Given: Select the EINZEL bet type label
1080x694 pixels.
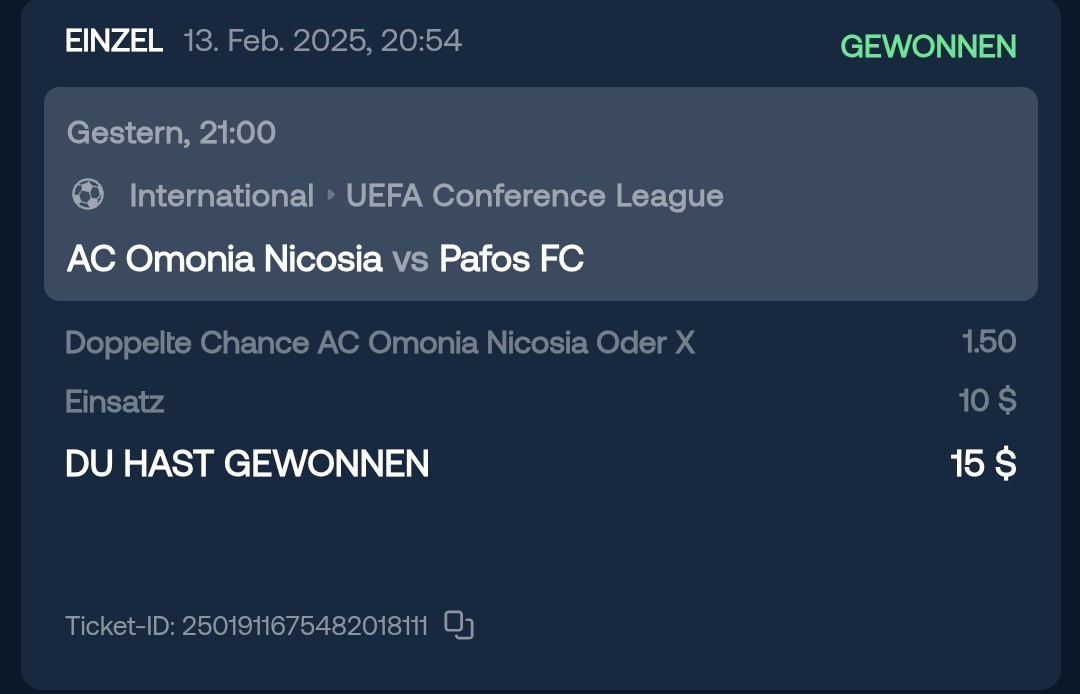Looking at the screenshot, I should tap(114, 41).
